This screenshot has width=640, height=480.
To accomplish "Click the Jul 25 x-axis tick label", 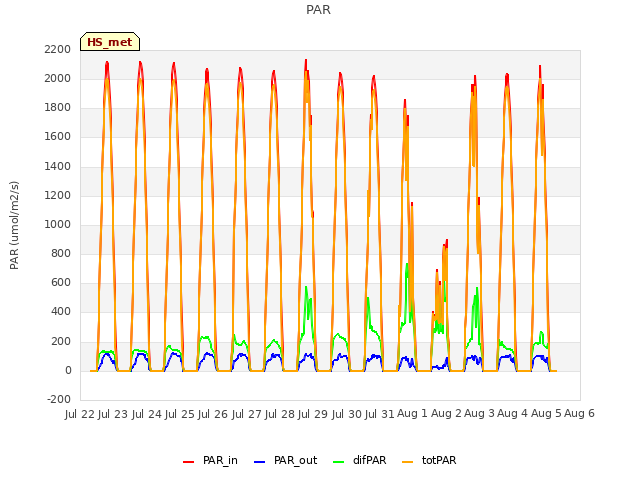I will tap(180, 414).
